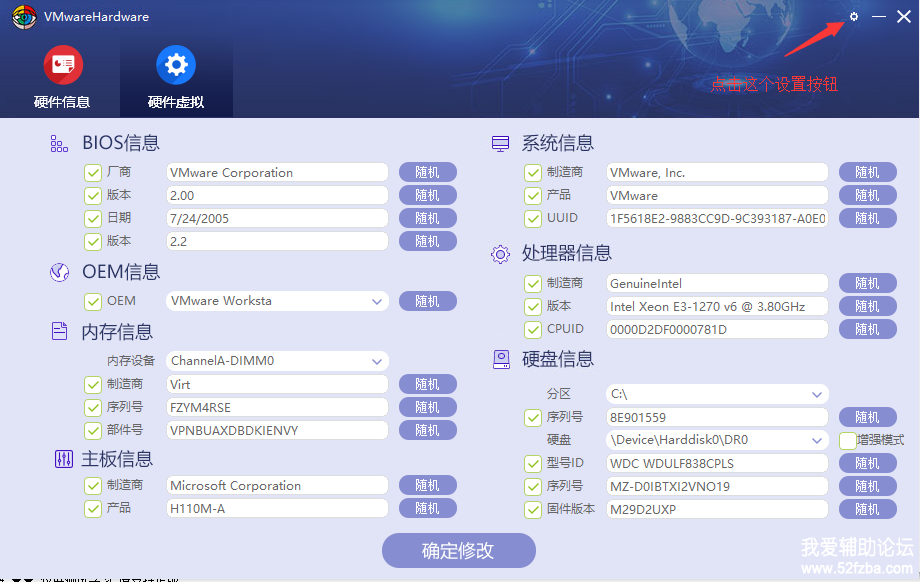Click the BIOS信息 section icon
920x582 pixels.
tap(59, 143)
